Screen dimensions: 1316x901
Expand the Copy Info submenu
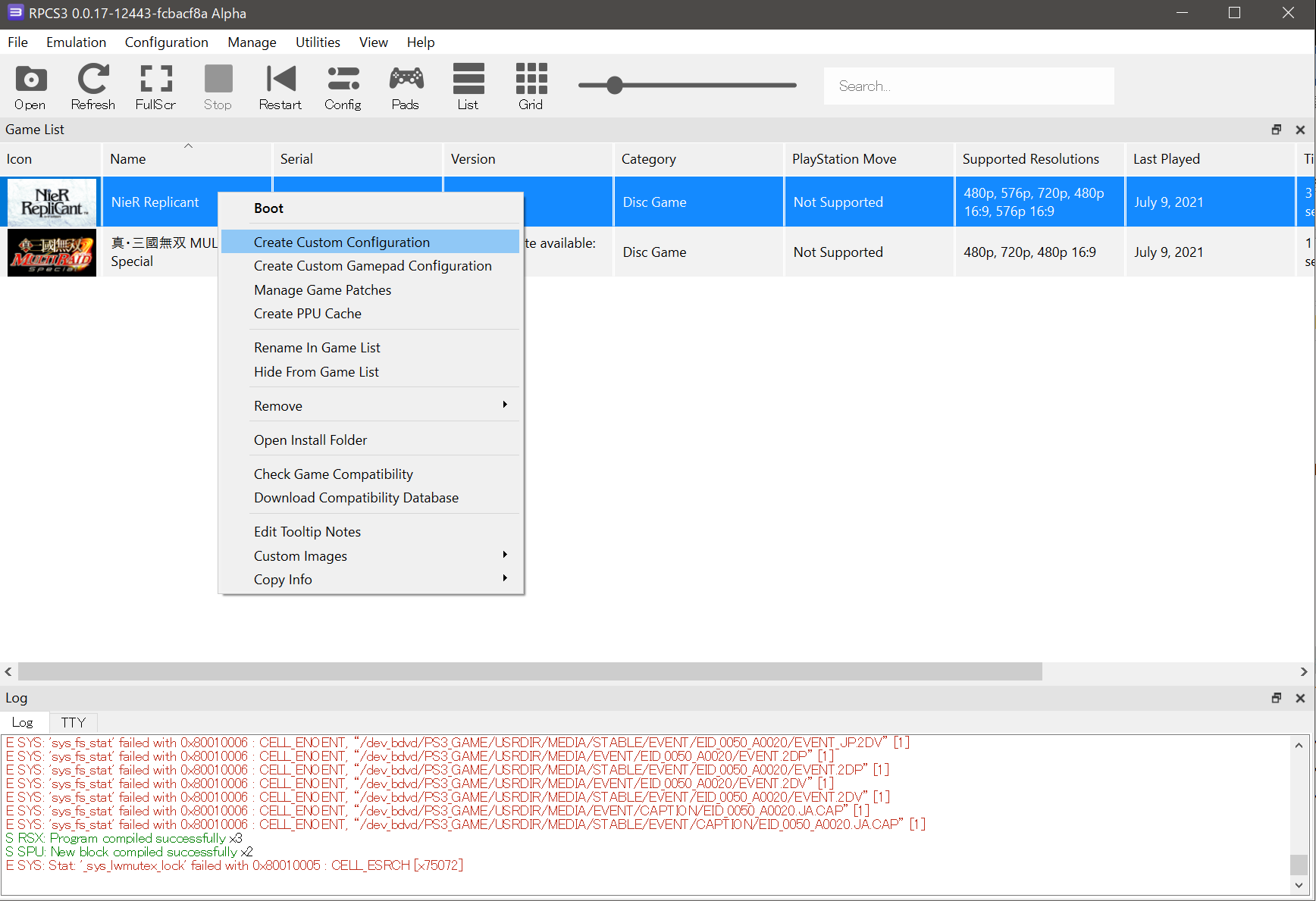(371, 580)
